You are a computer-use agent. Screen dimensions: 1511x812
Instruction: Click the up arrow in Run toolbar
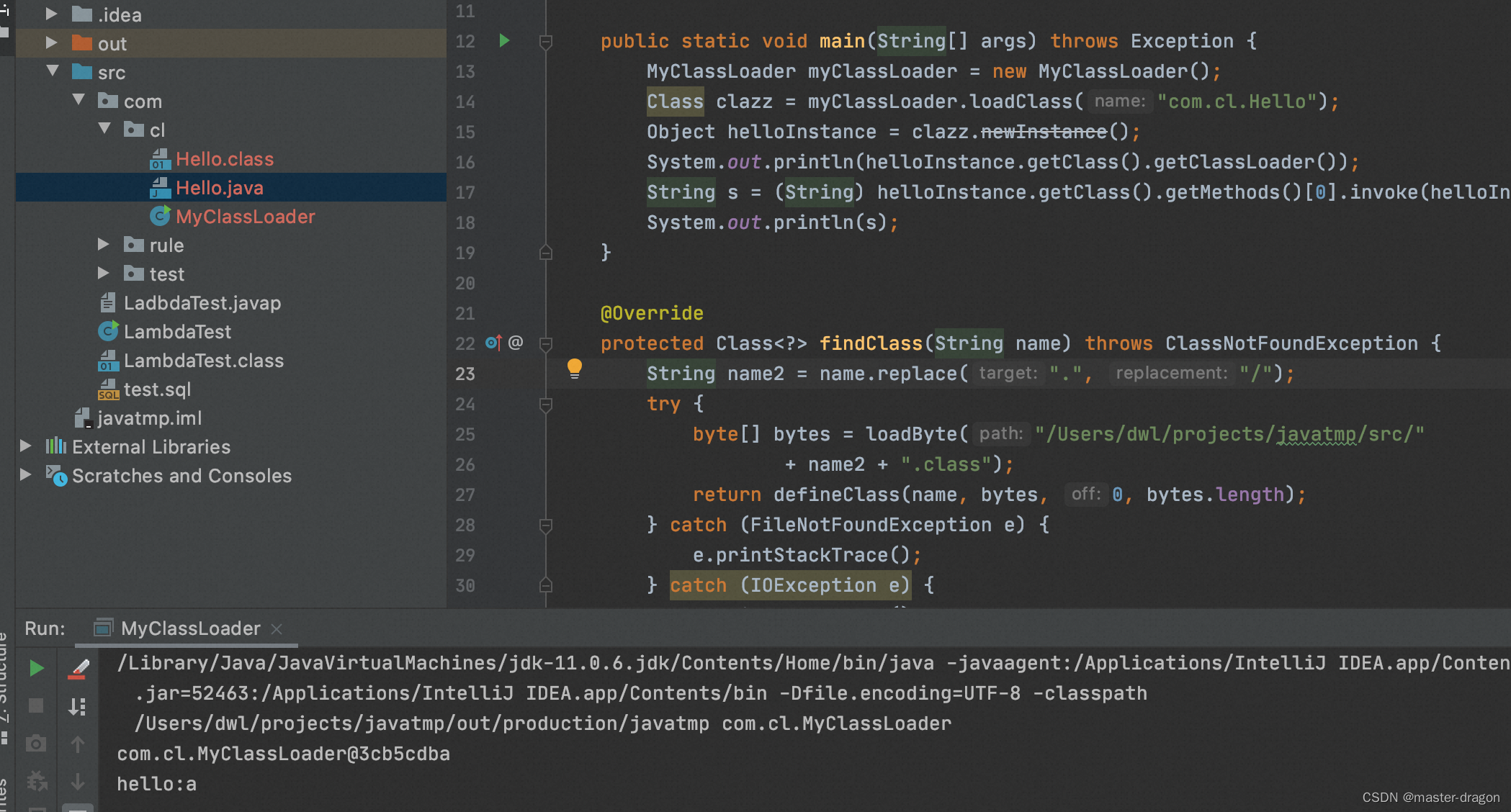pyautogui.click(x=78, y=744)
